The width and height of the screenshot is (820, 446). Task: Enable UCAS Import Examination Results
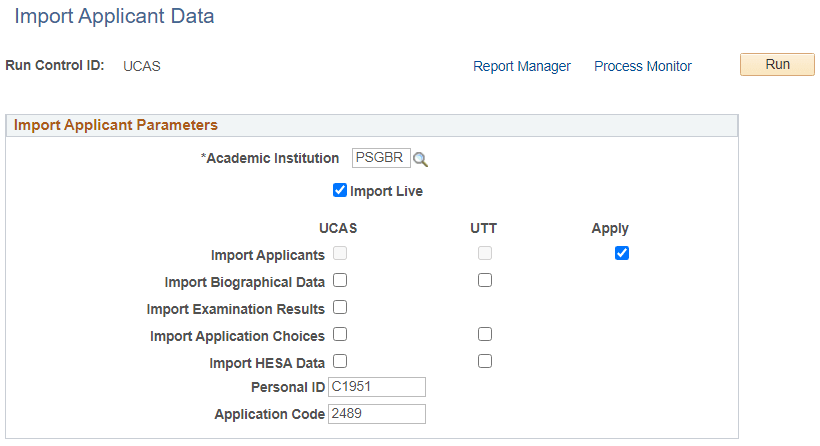coord(340,307)
